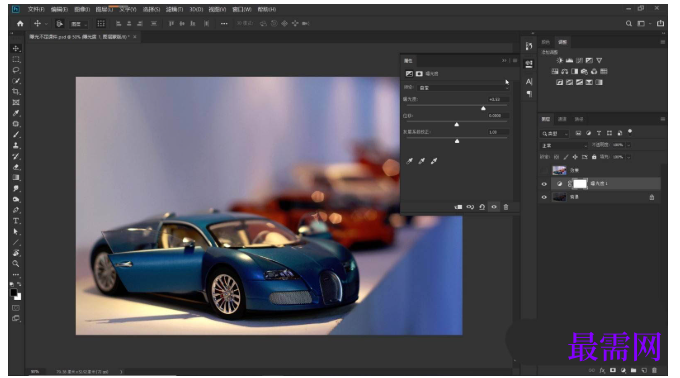The width and height of the screenshot is (680, 378).
Task: Select the Eraser tool
Action: click(x=16, y=167)
